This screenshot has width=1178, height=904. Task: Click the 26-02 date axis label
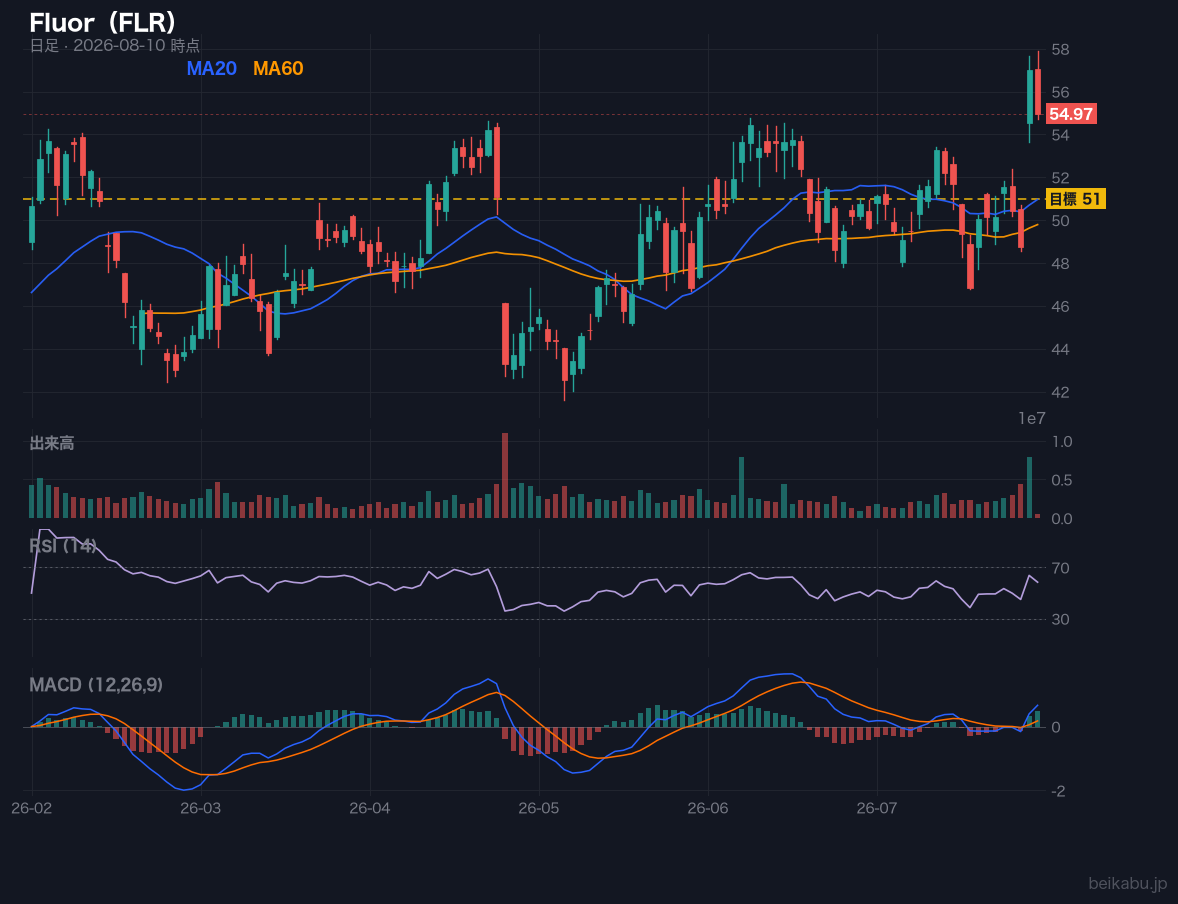click(32, 809)
